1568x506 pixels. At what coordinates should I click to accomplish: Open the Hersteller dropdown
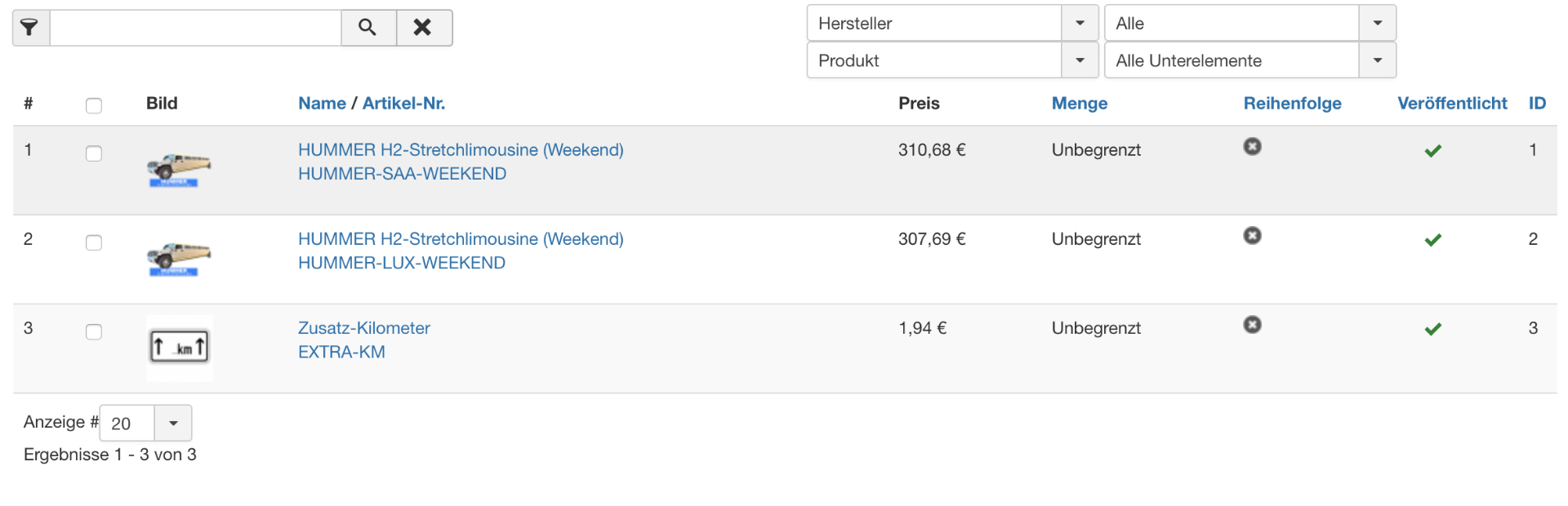point(951,24)
